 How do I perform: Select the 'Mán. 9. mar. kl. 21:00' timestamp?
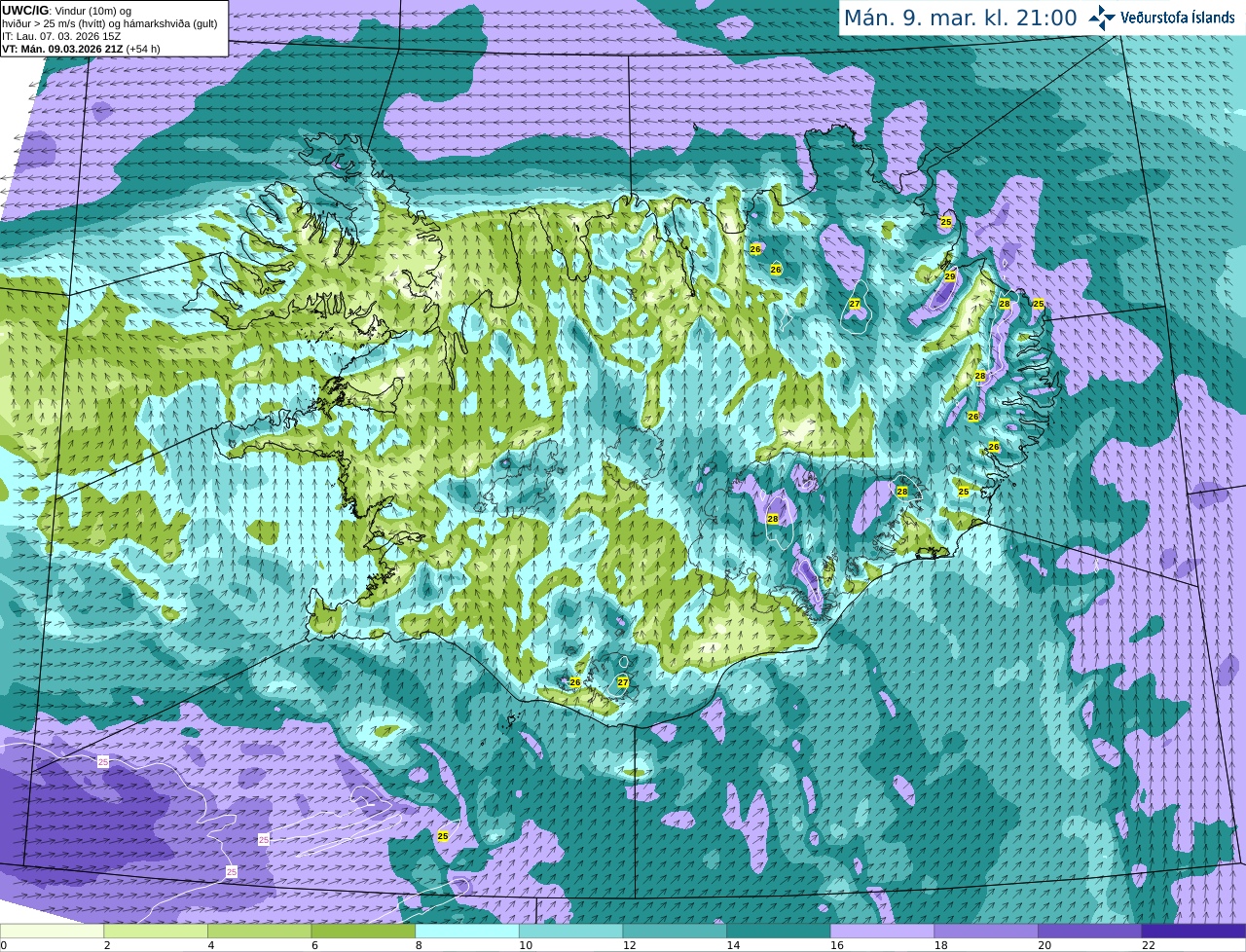click(x=960, y=18)
